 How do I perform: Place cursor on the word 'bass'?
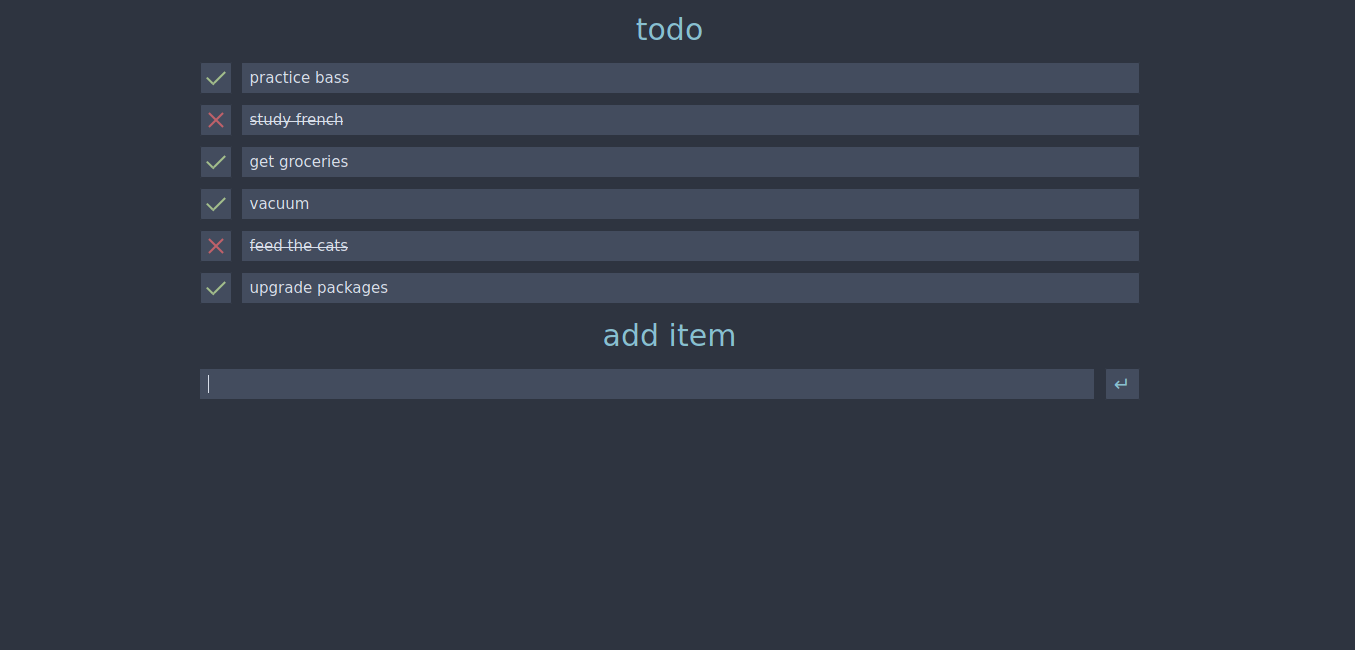tap(332, 78)
